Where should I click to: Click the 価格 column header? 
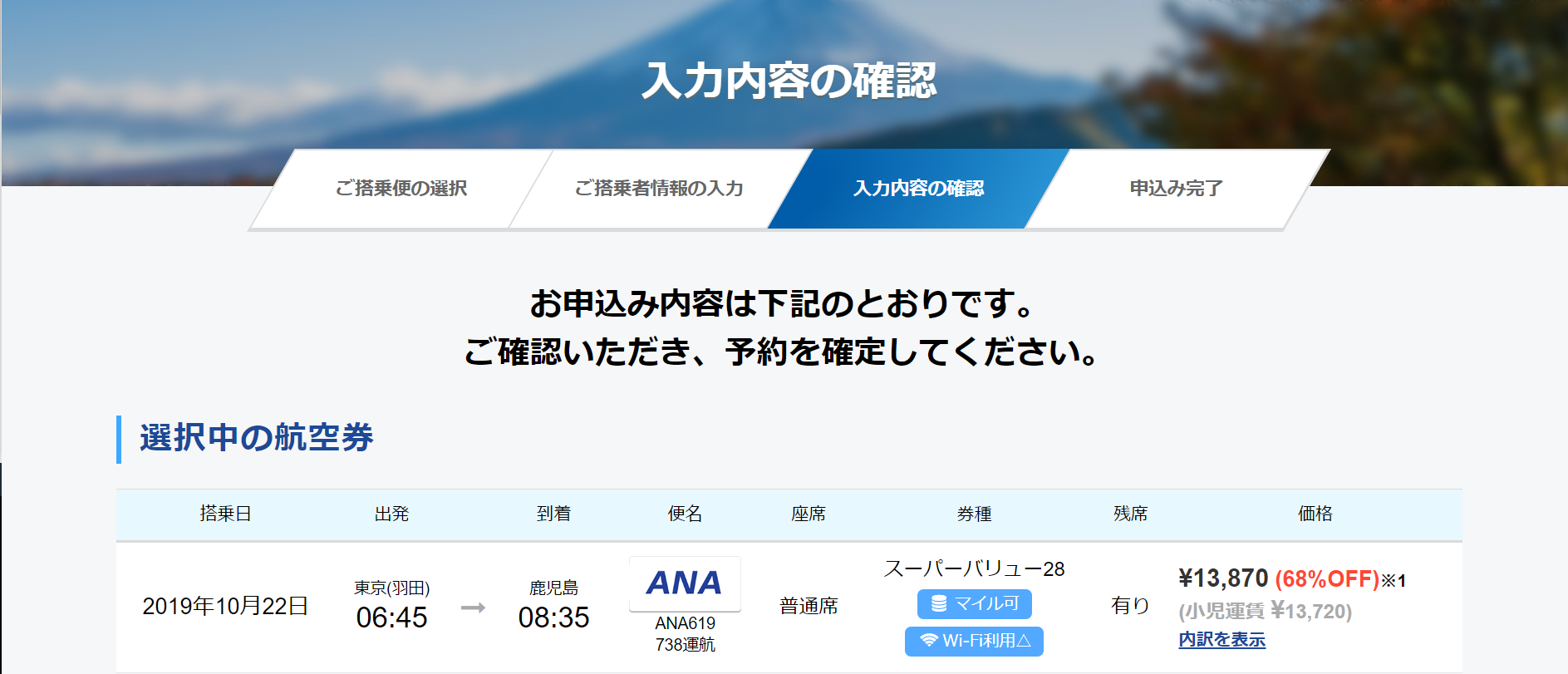1315,514
